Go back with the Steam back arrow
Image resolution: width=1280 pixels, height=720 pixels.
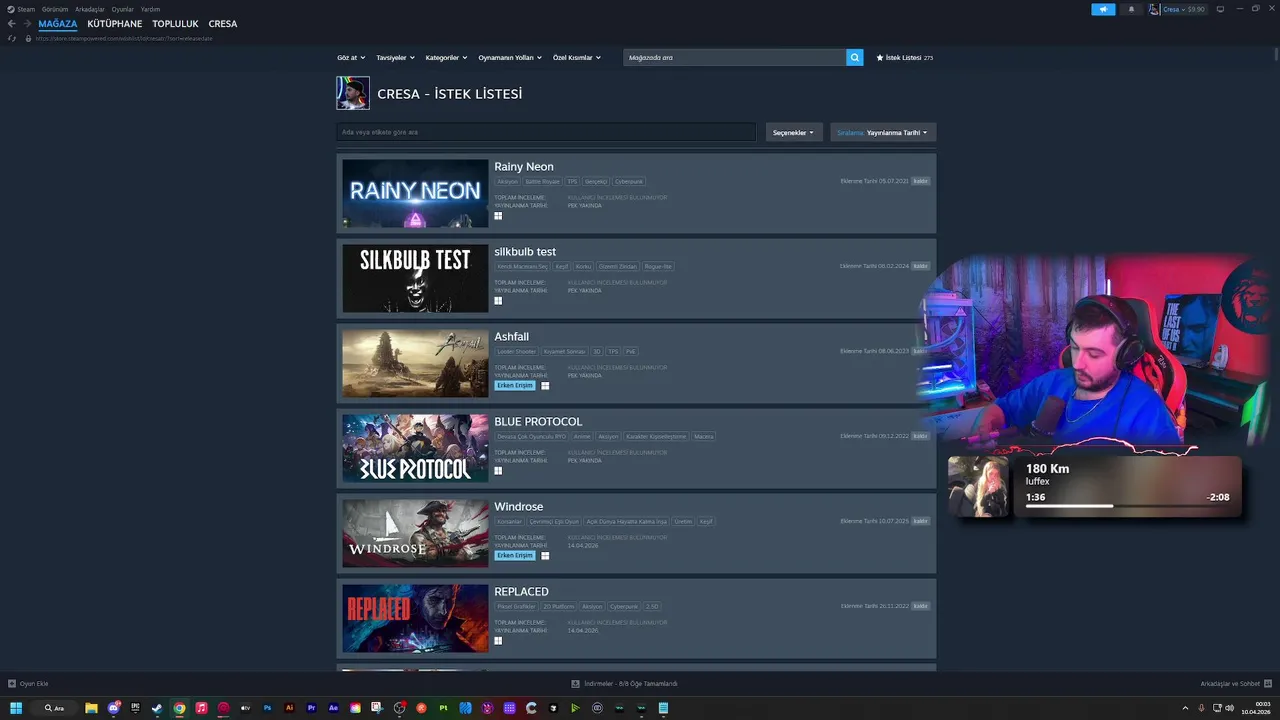(12, 24)
